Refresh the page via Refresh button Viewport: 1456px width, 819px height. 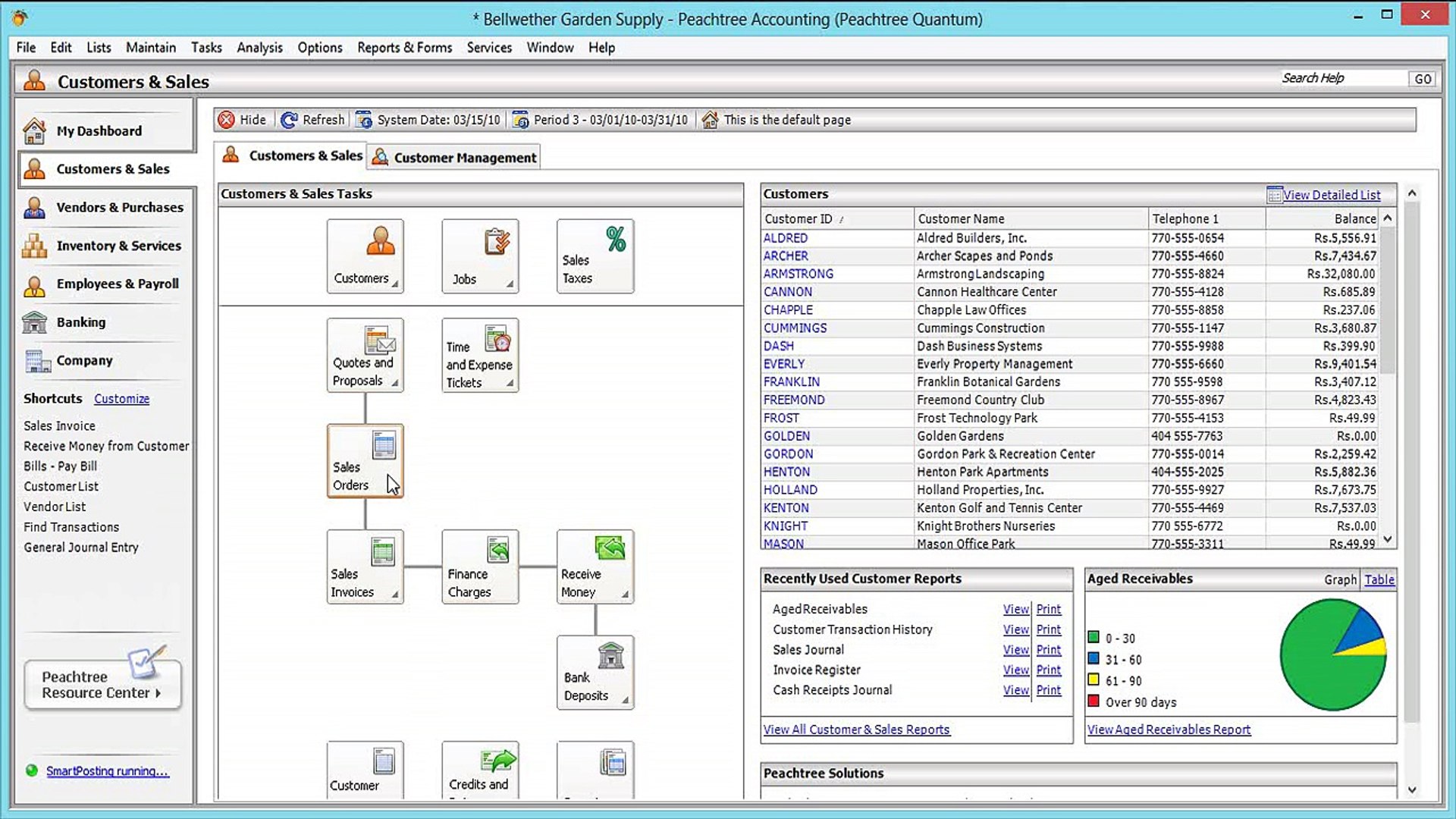(x=312, y=120)
